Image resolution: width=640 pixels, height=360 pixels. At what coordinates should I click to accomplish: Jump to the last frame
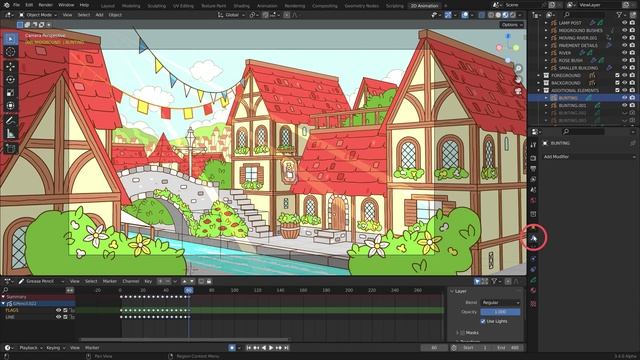click(x=287, y=348)
